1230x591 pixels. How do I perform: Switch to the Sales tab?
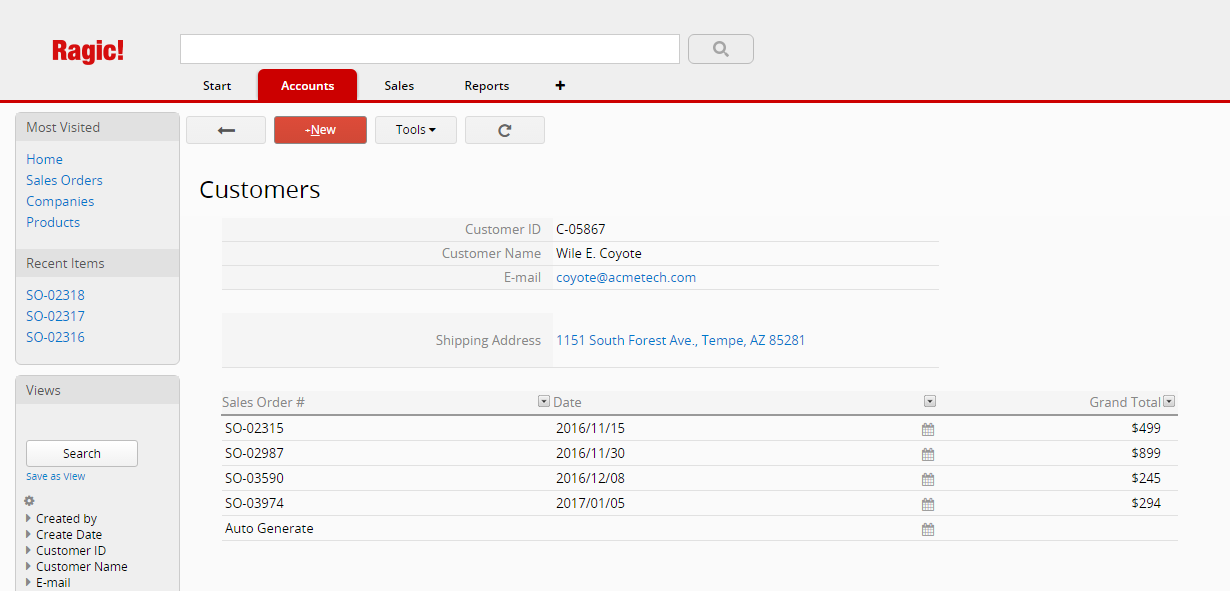coord(399,85)
